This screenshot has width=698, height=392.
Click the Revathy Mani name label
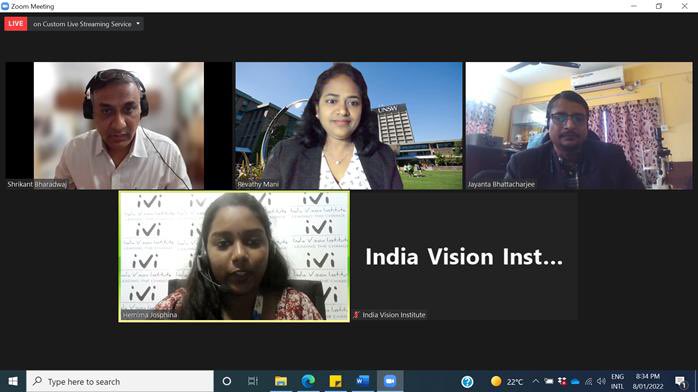258,184
